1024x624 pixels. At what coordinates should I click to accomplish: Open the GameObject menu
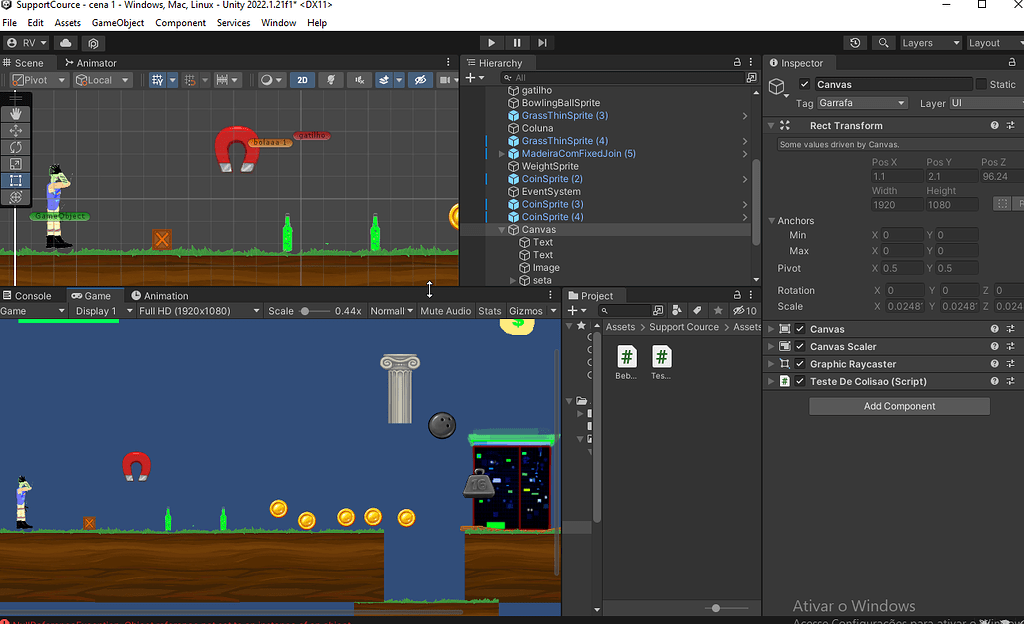coord(117,22)
